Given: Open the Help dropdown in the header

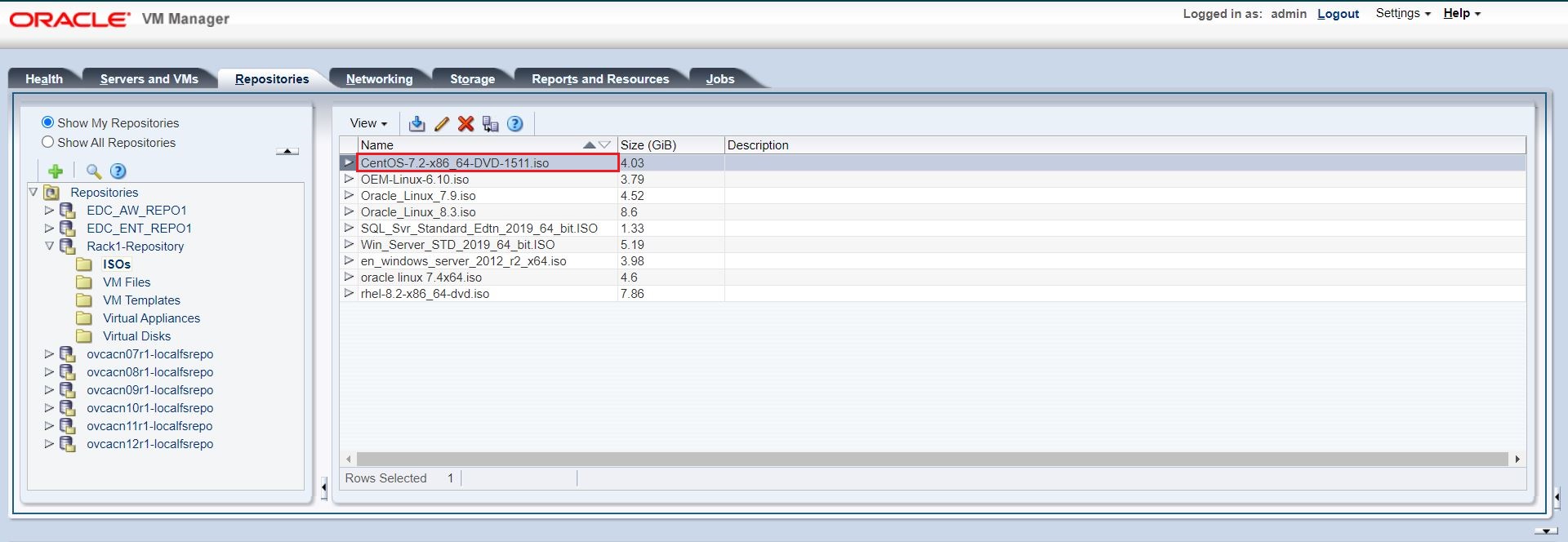Looking at the screenshot, I should click(x=1462, y=13).
